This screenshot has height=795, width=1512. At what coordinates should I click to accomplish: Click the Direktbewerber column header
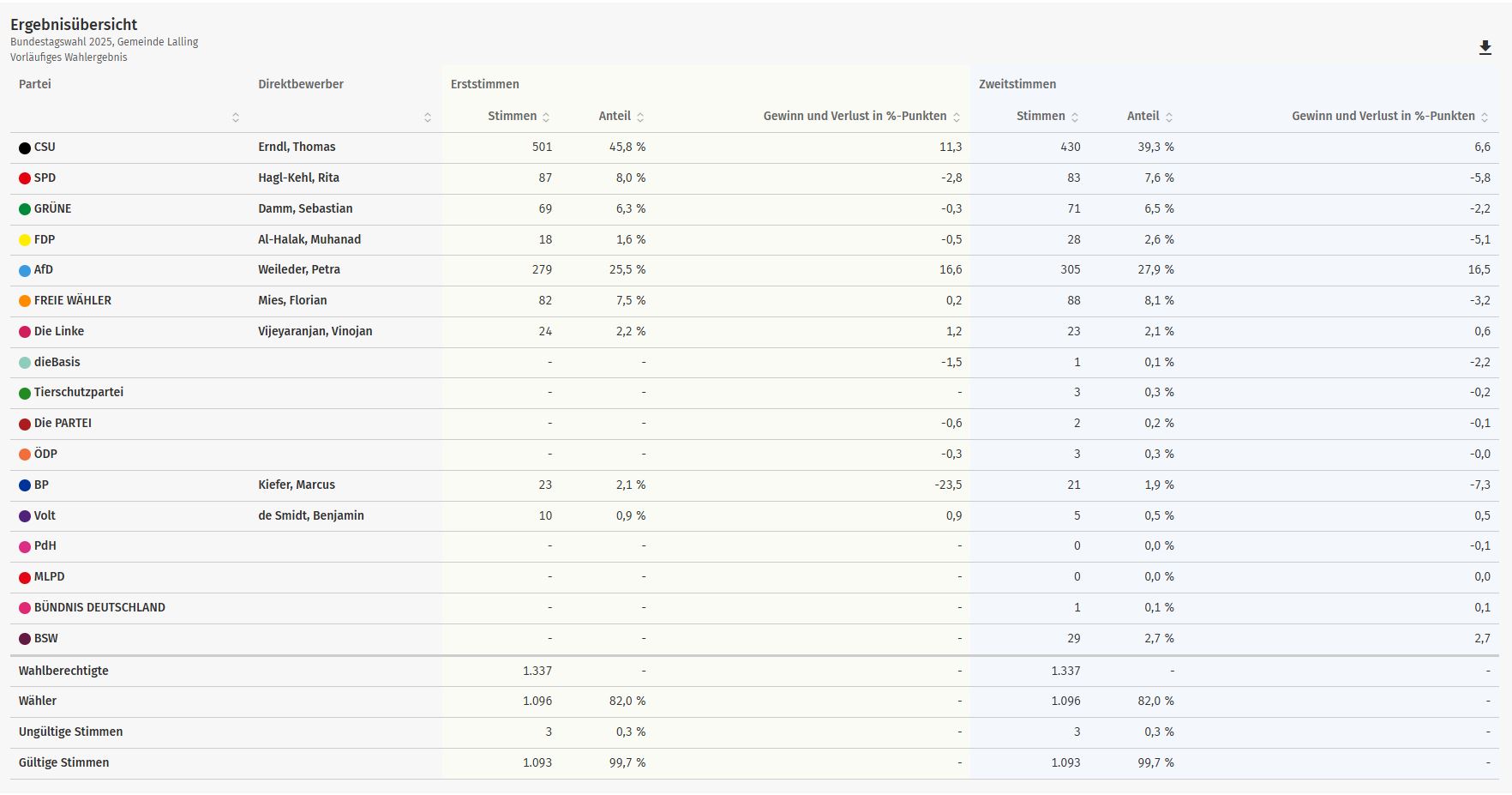[x=301, y=84]
